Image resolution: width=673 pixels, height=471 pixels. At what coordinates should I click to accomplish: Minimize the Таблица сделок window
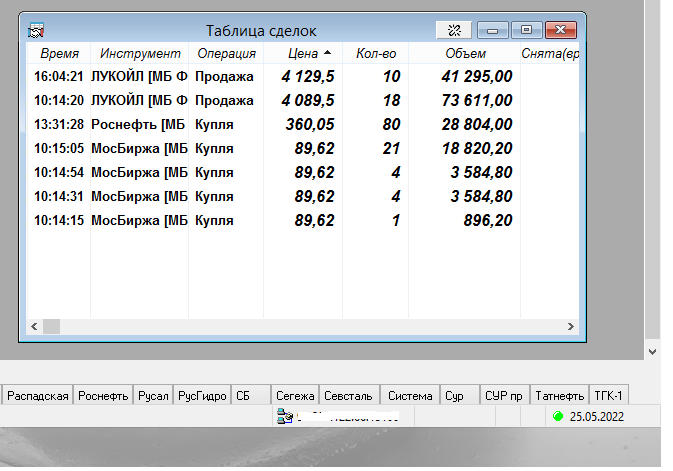[493, 30]
